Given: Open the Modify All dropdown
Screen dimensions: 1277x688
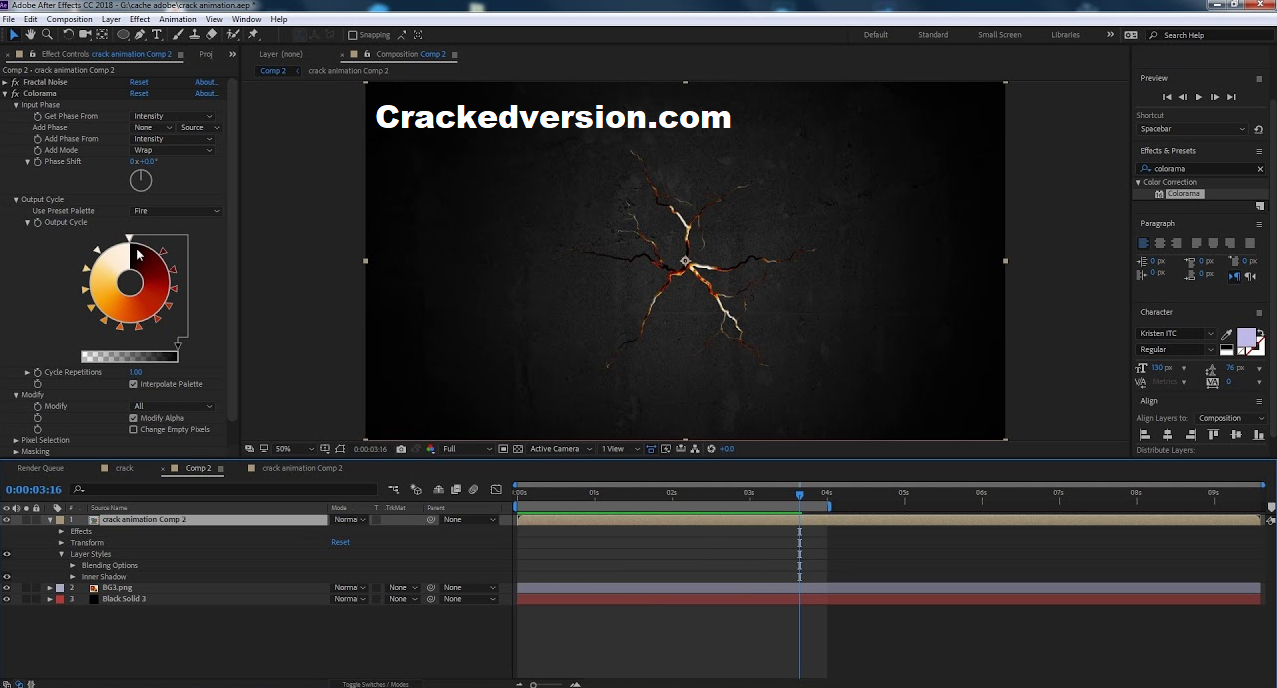Looking at the screenshot, I should 174,406.
